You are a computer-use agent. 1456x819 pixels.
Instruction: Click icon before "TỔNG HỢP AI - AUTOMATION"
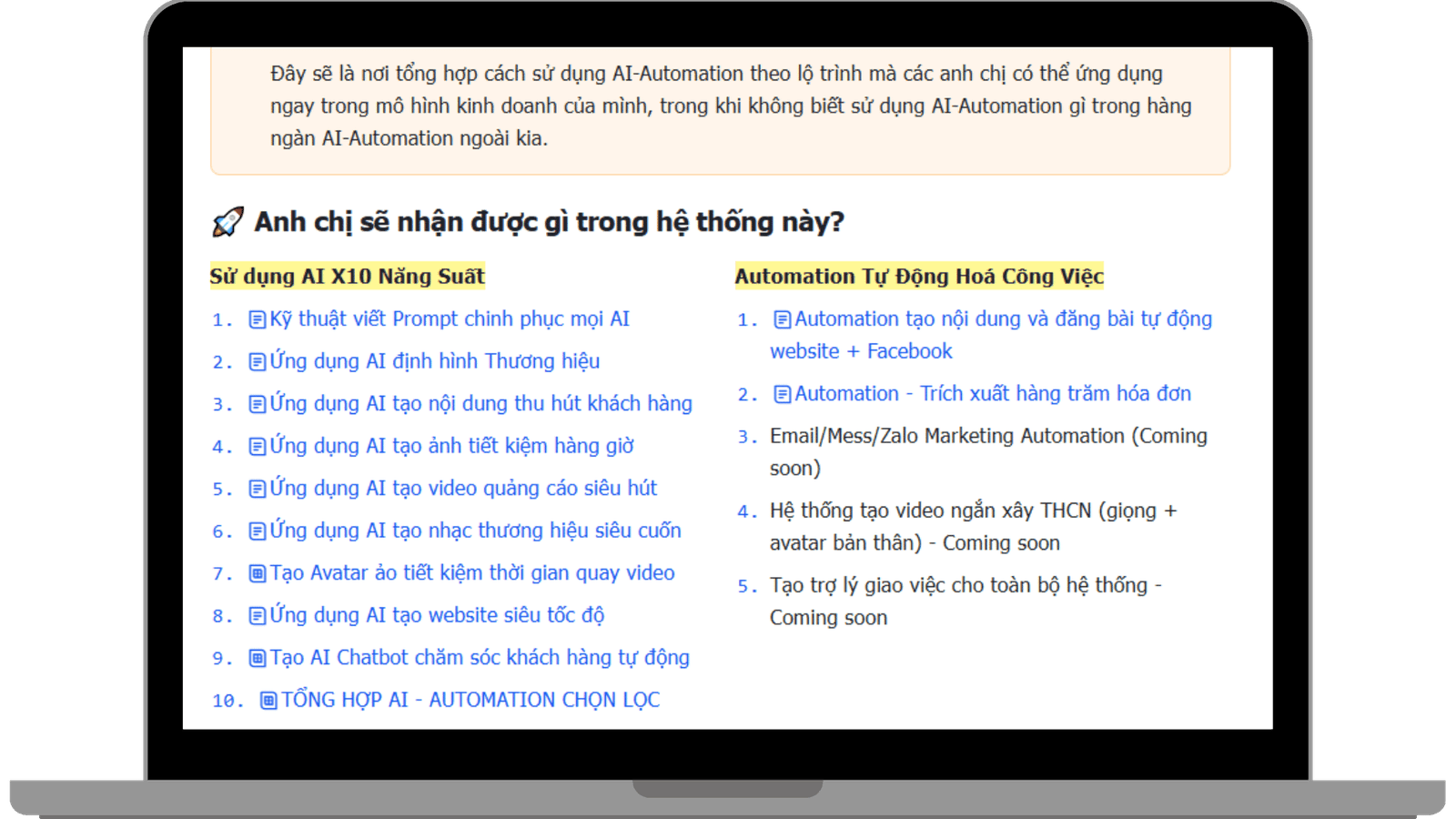(x=268, y=701)
